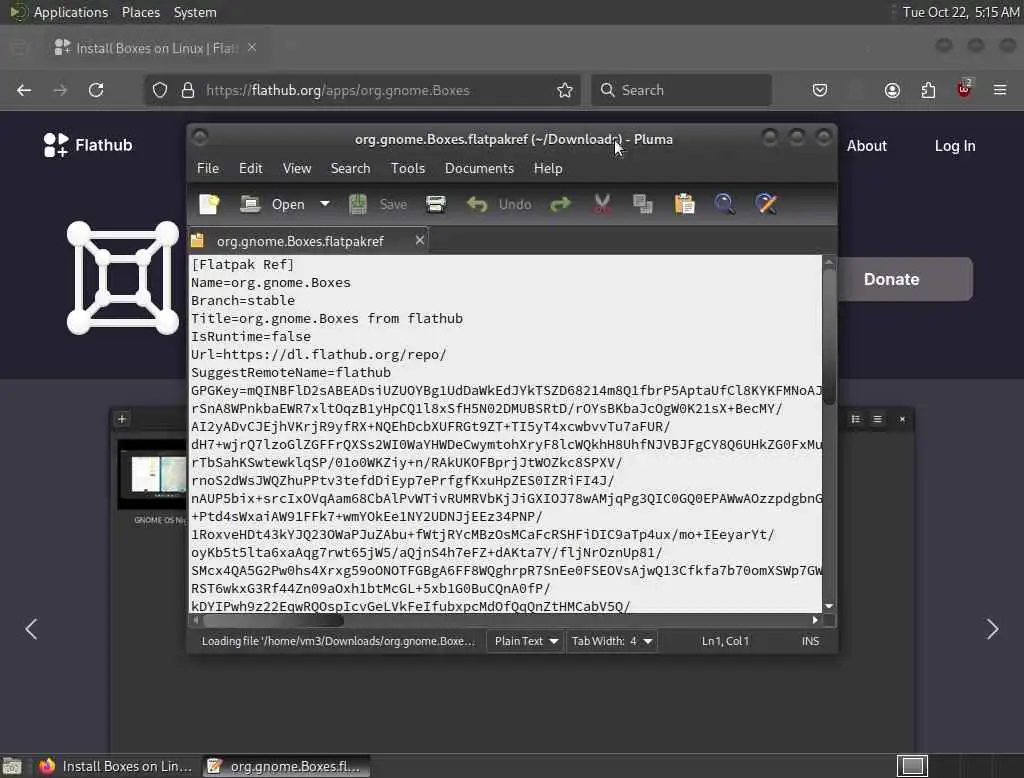Click the site padlock security icon
The width and height of the screenshot is (1024, 778).
tap(188, 90)
